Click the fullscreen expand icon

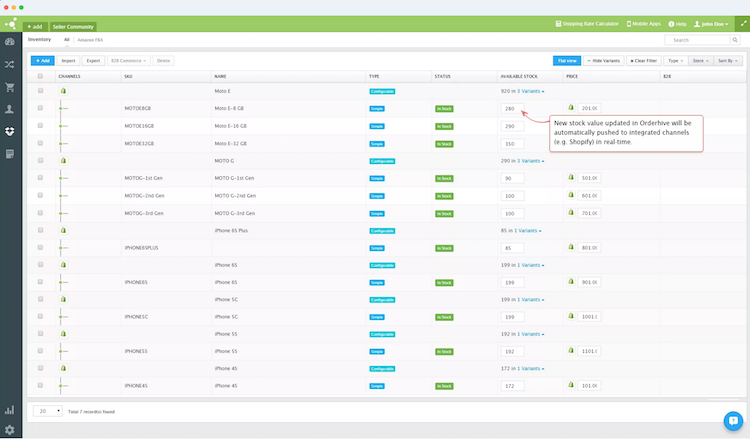pos(739,22)
